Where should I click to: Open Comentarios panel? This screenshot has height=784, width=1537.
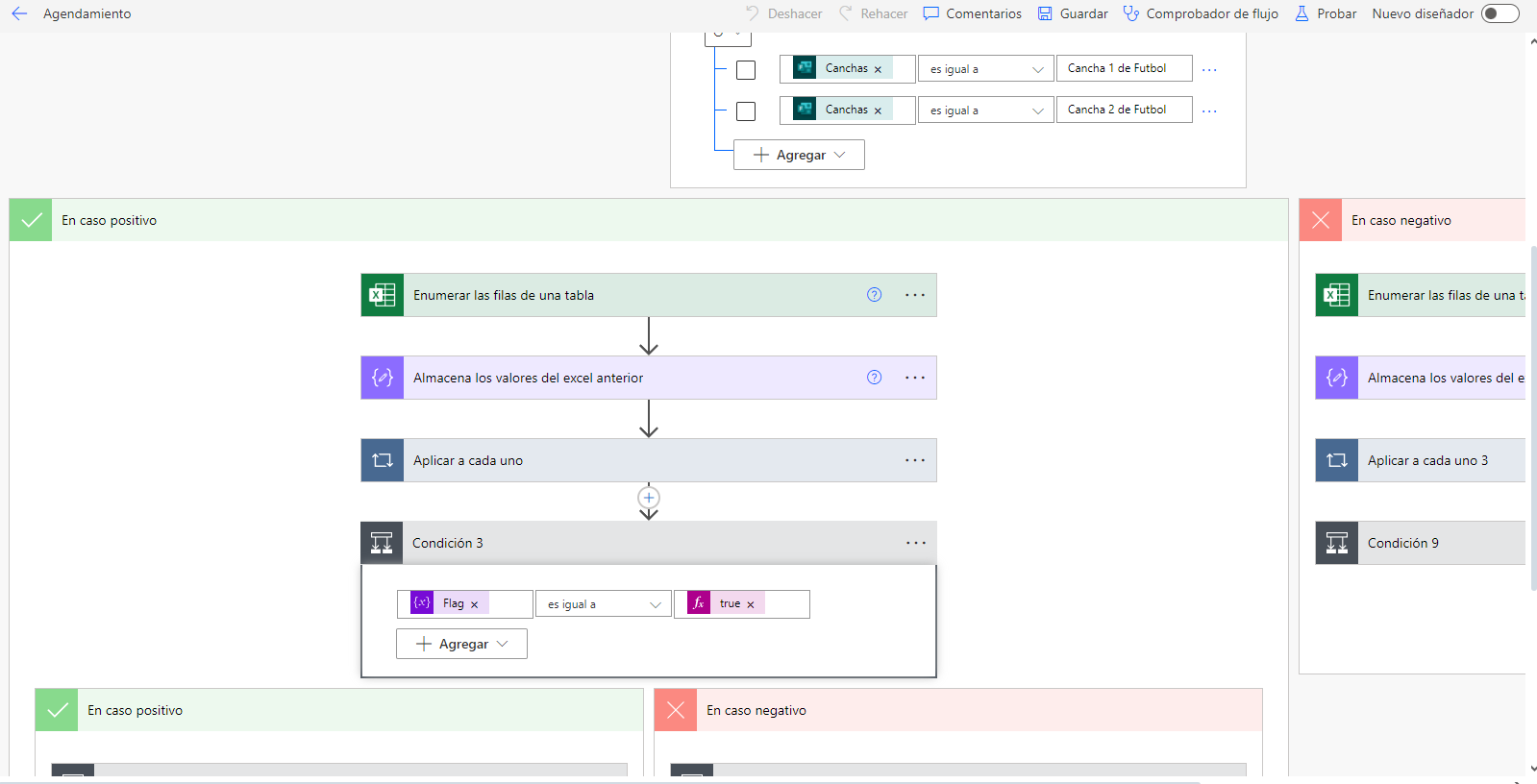[x=972, y=13]
